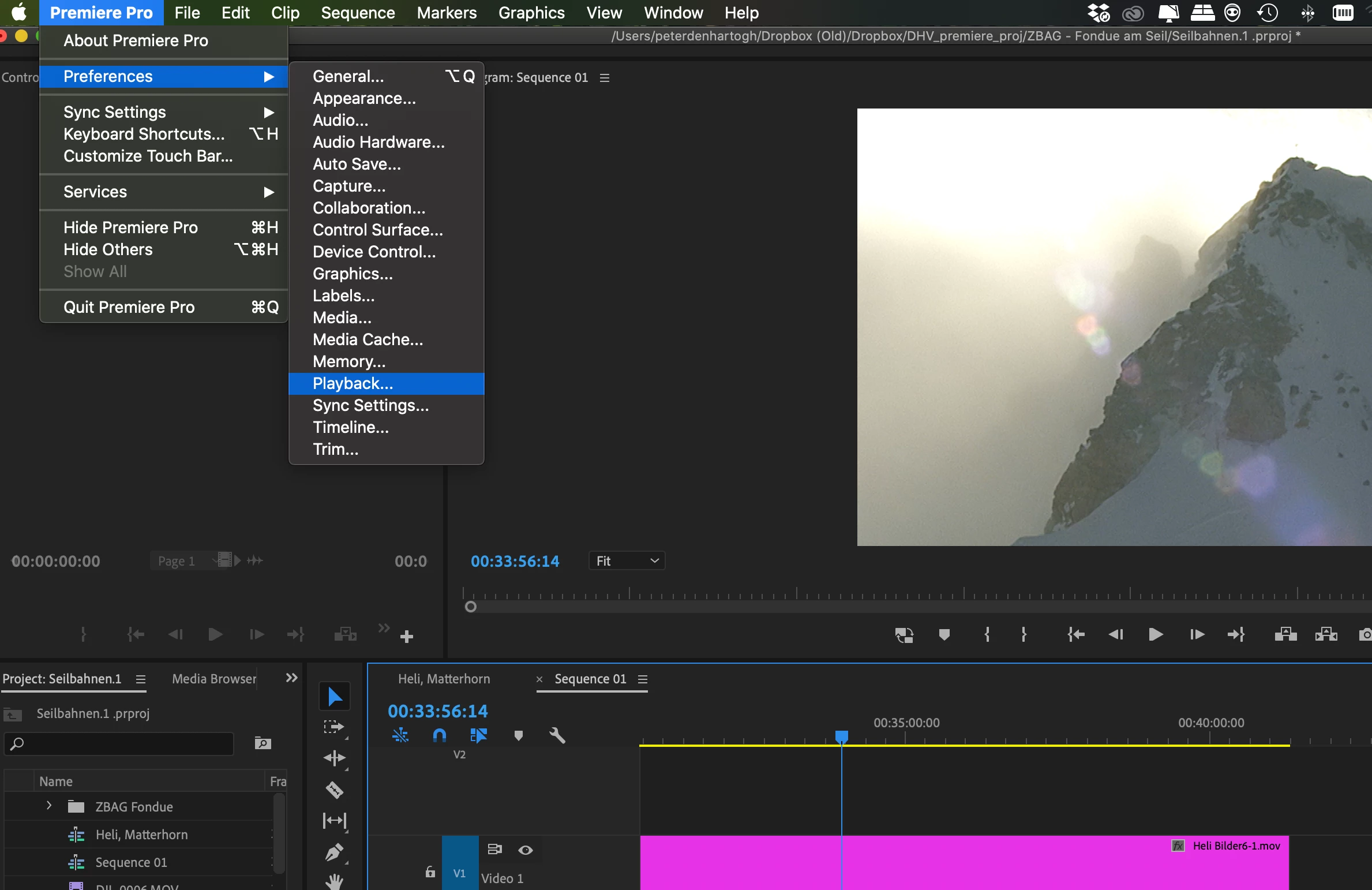Select the Ripple Edit tool

coord(335,758)
